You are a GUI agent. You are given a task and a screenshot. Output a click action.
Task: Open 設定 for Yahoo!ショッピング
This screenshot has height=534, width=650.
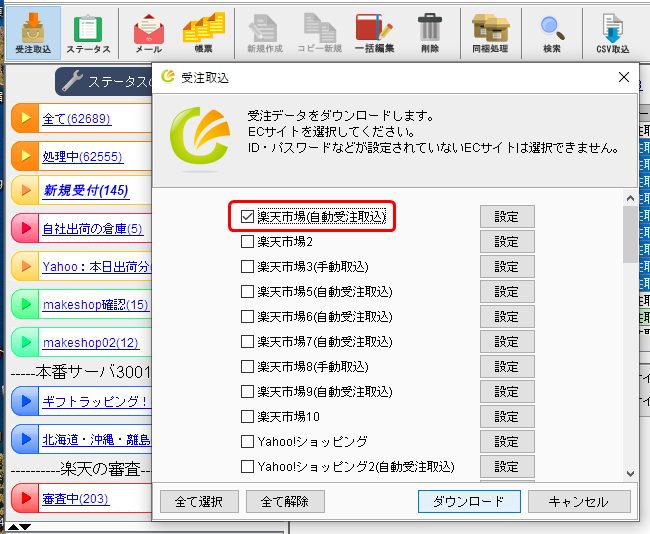point(507,442)
